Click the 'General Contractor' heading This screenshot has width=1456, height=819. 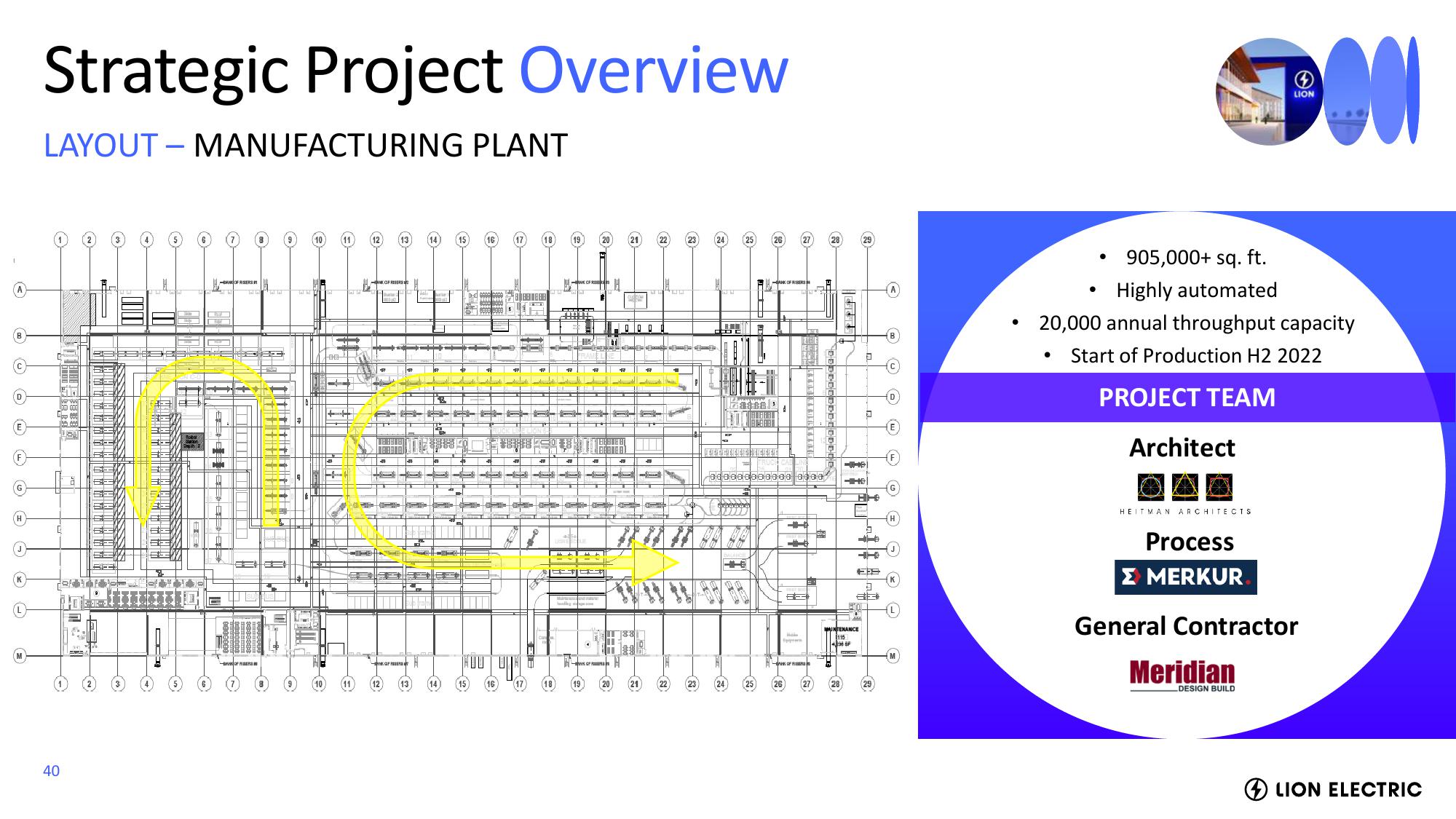[x=1186, y=626]
